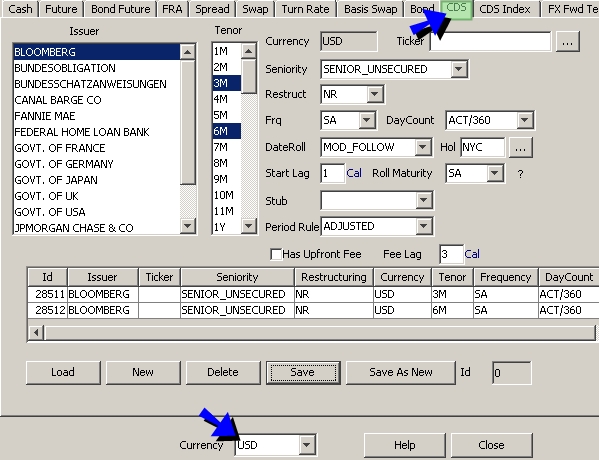Click the Hol NYC input field
Image resolution: width=599 pixels, height=460 pixels.
click(482, 147)
